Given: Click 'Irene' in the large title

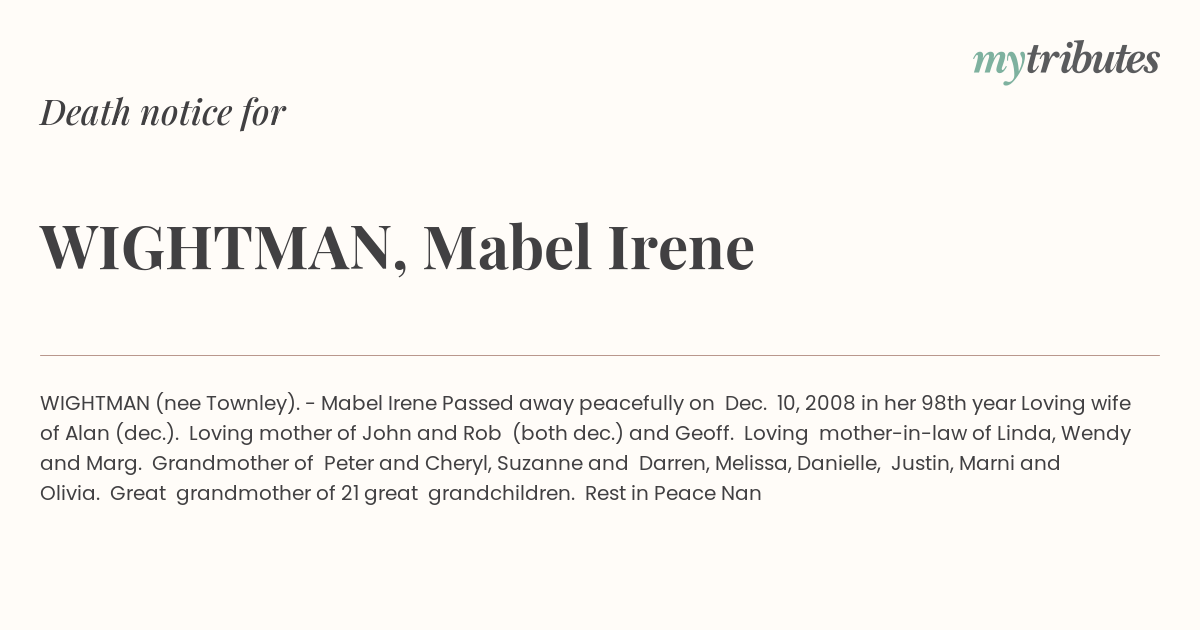Looking at the screenshot, I should 681,247.
